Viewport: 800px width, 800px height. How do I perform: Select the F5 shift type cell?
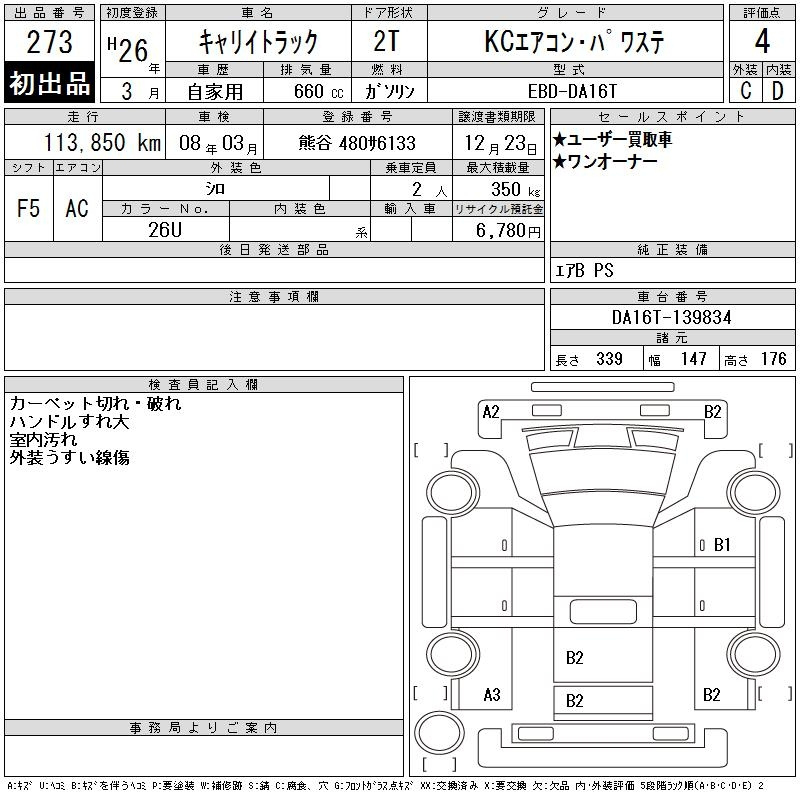[x=29, y=208]
